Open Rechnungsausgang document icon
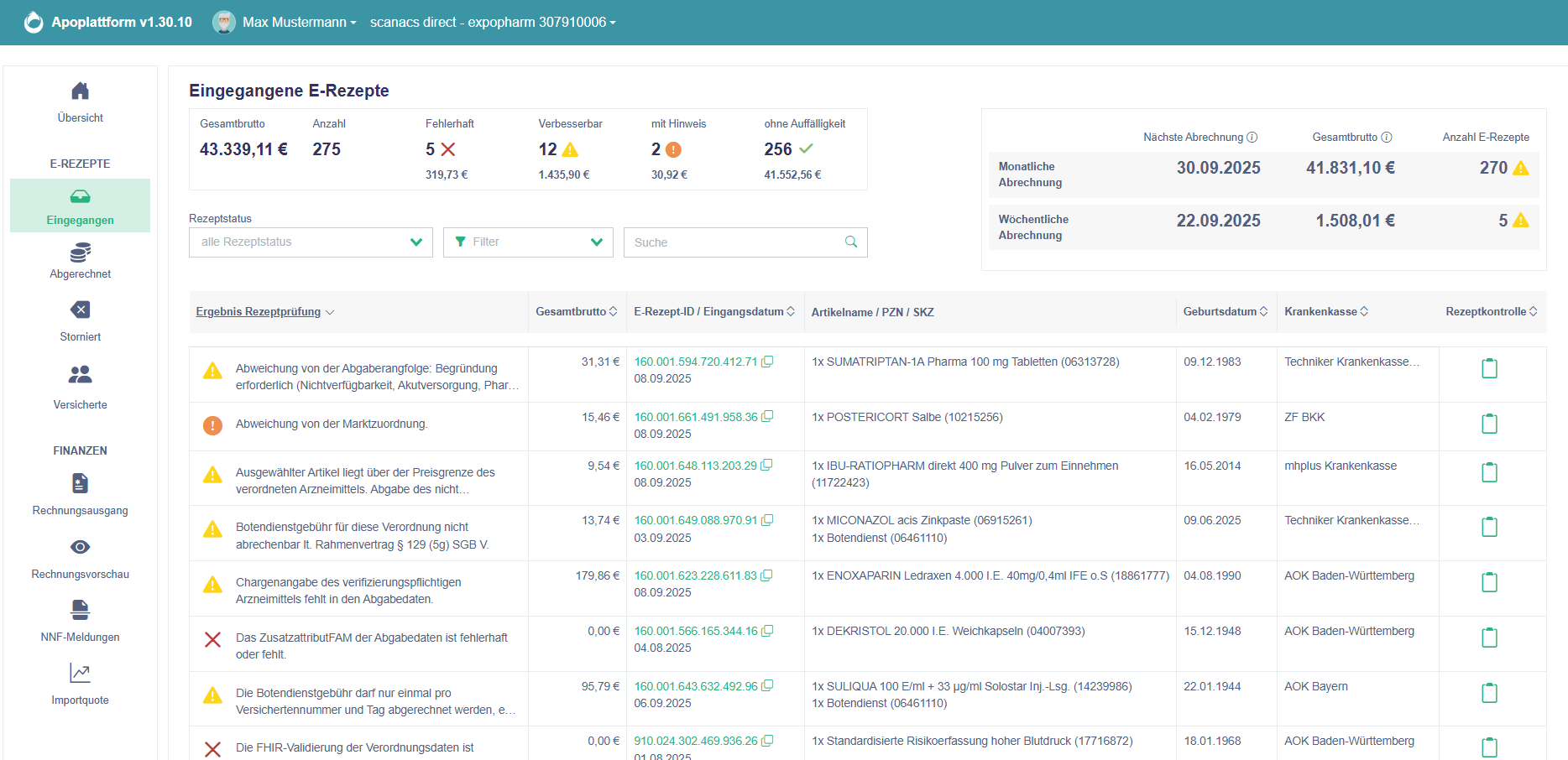This screenshot has width=1568, height=760. 80,484
